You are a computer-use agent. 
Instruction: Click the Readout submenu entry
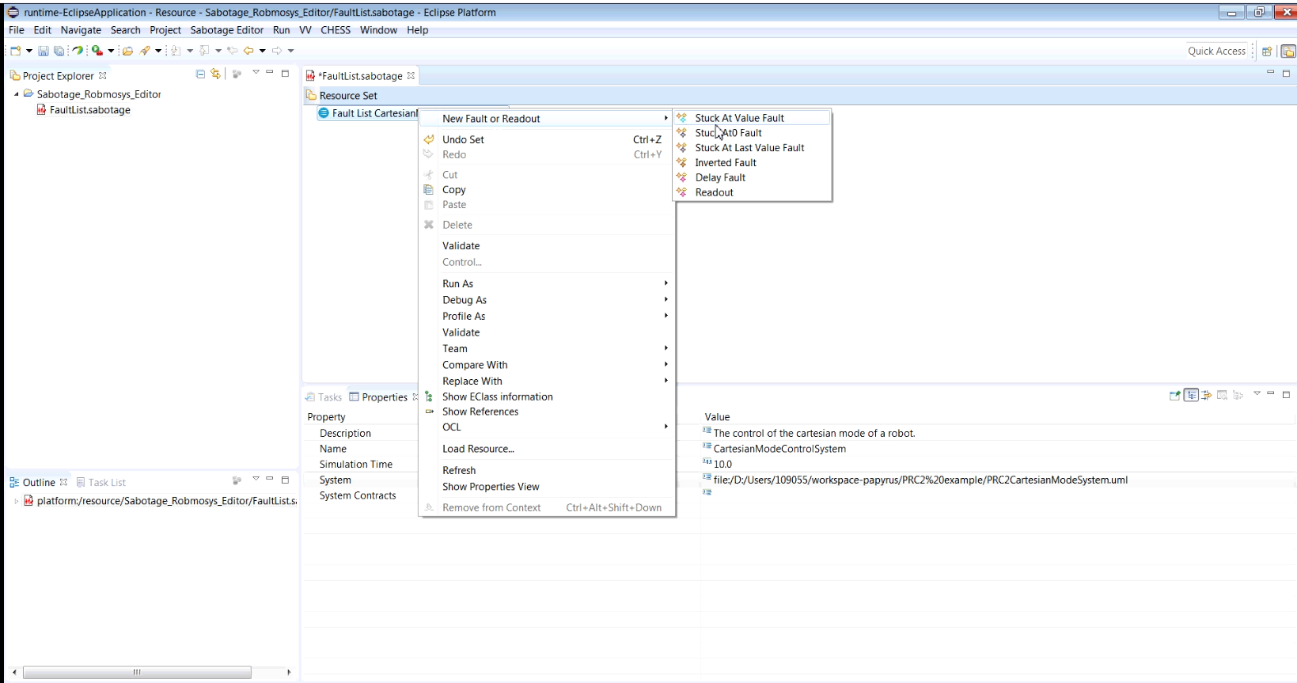pos(714,193)
